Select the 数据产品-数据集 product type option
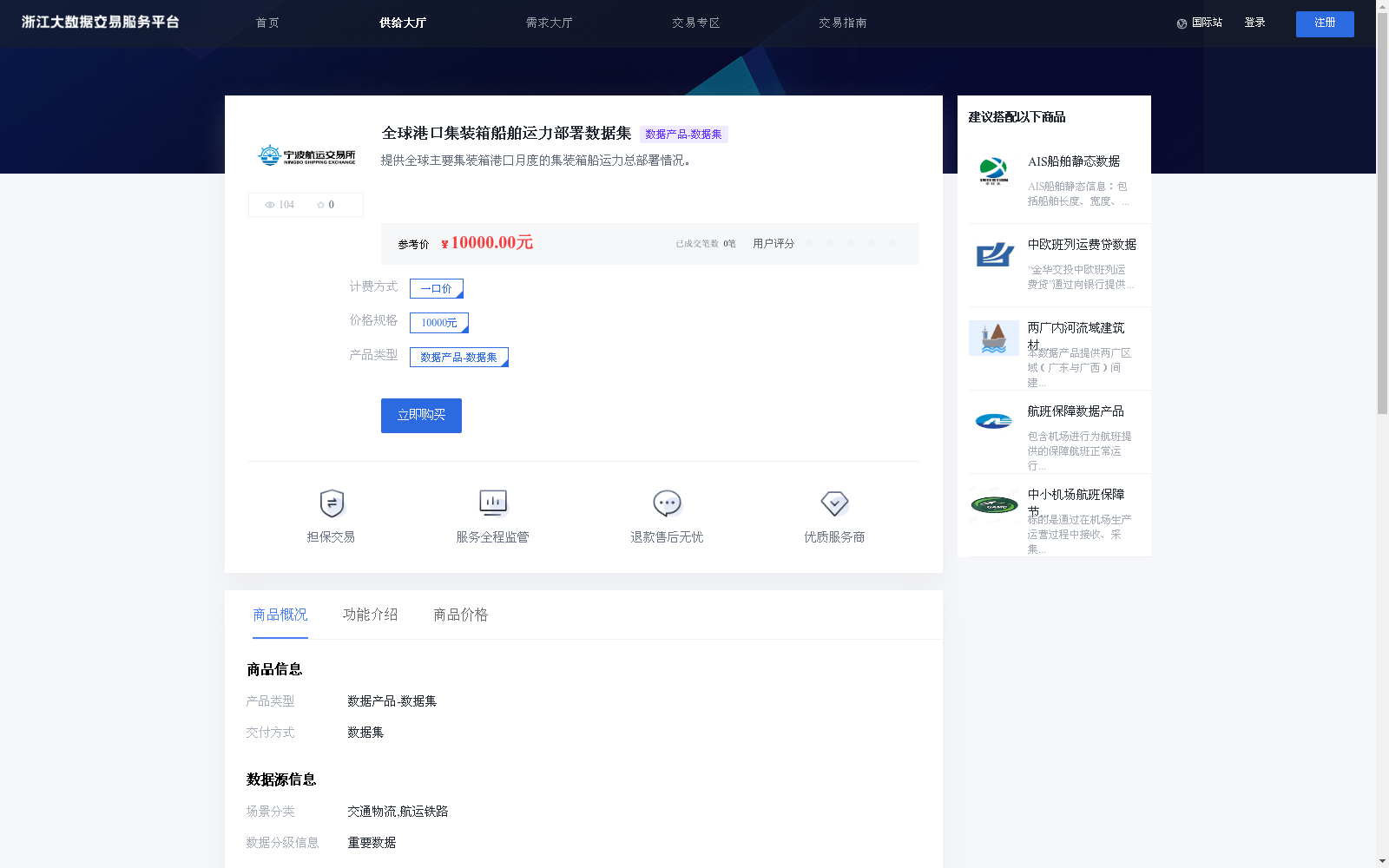Image resolution: width=1389 pixels, height=868 pixels. (x=459, y=358)
